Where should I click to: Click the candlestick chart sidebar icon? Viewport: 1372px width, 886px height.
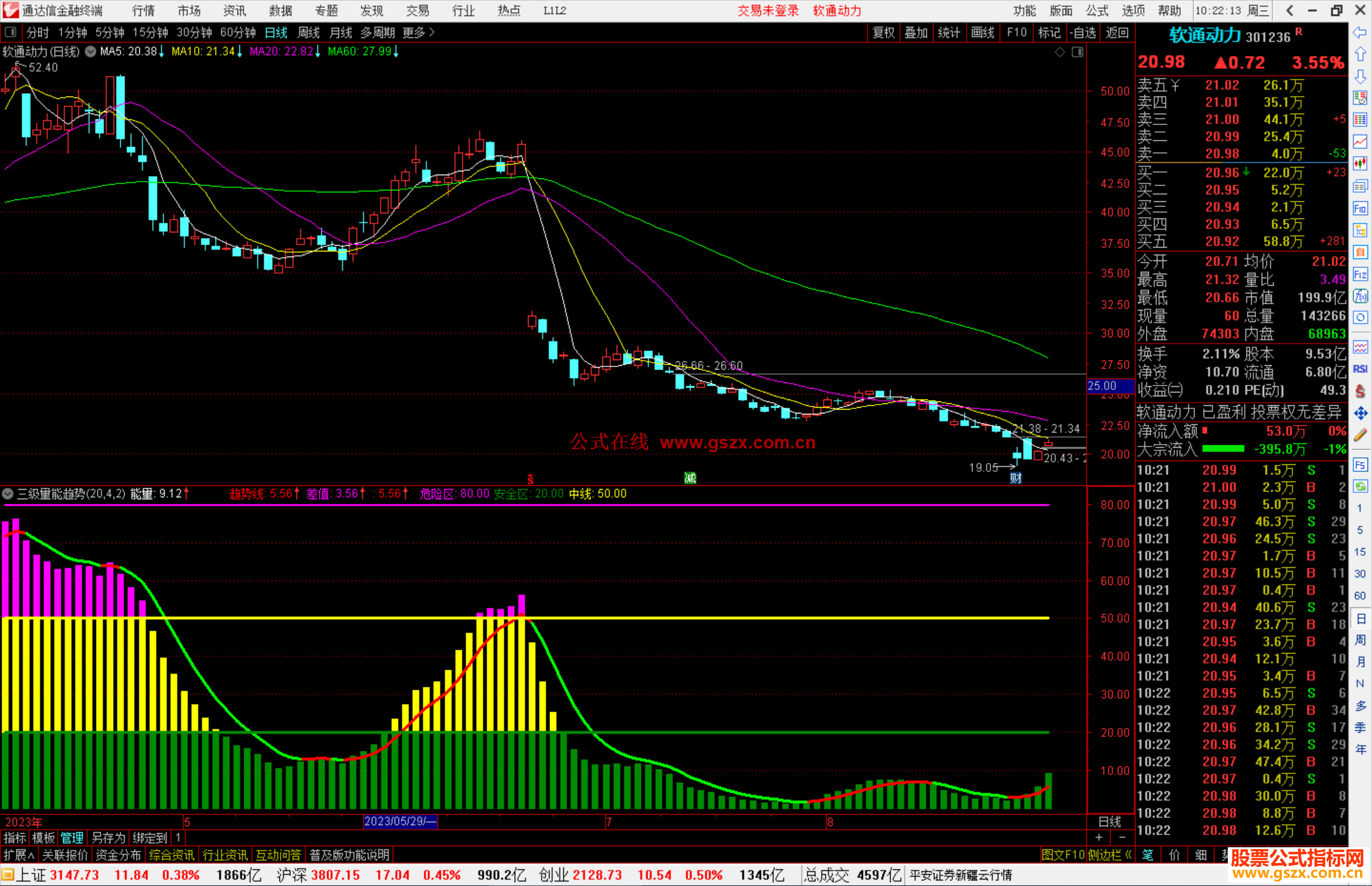coord(1360,164)
